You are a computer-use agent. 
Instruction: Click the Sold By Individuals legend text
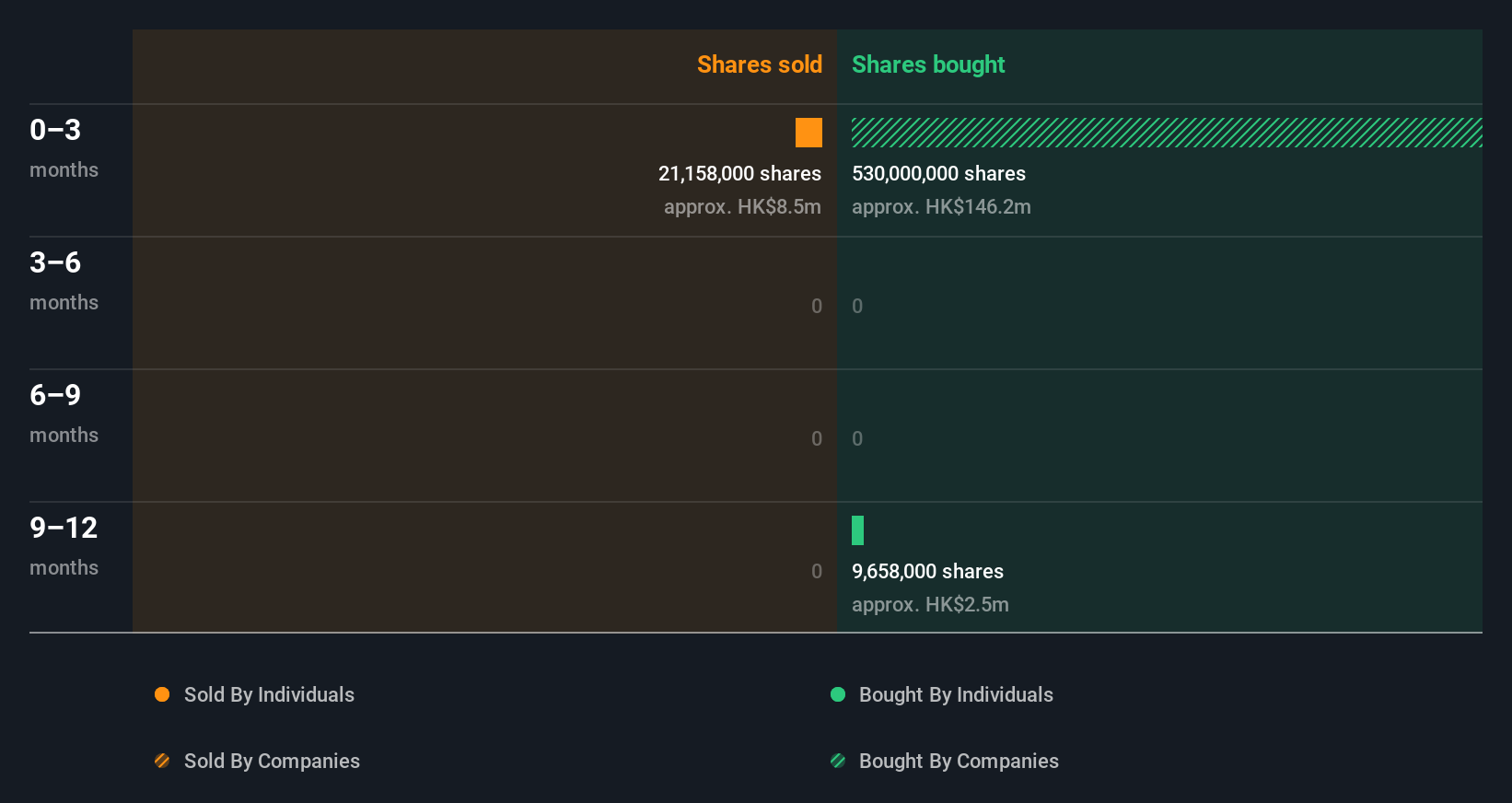click(269, 694)
